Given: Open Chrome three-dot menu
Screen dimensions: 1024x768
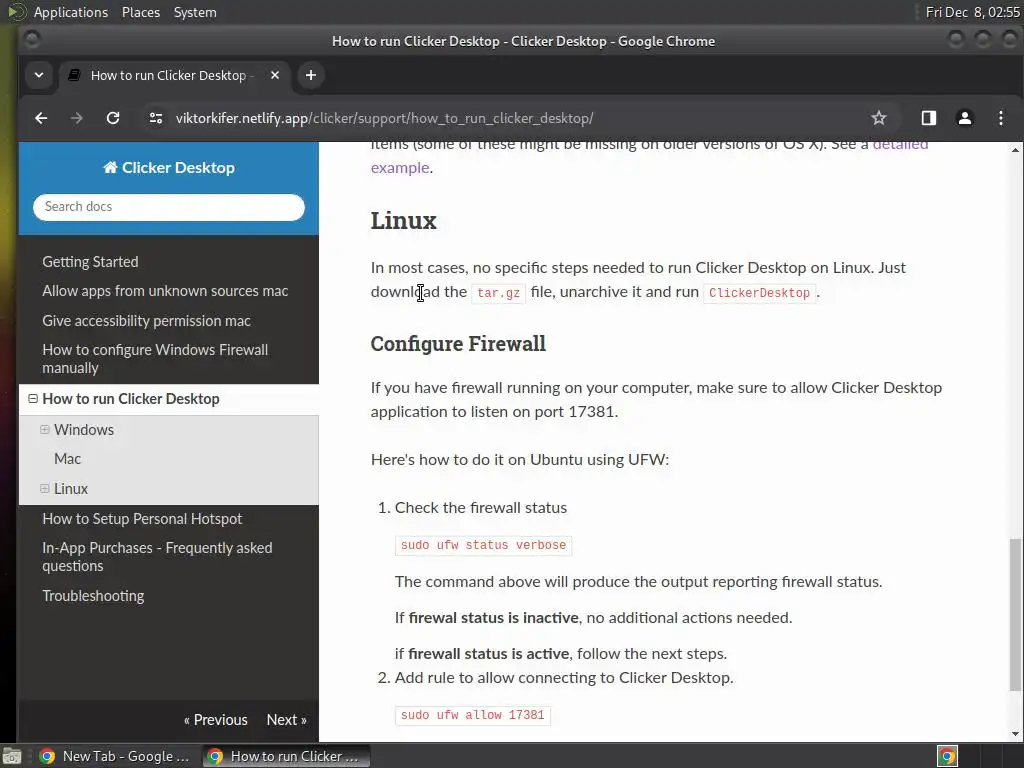Looking at the screenshot, I should 1000,118.
